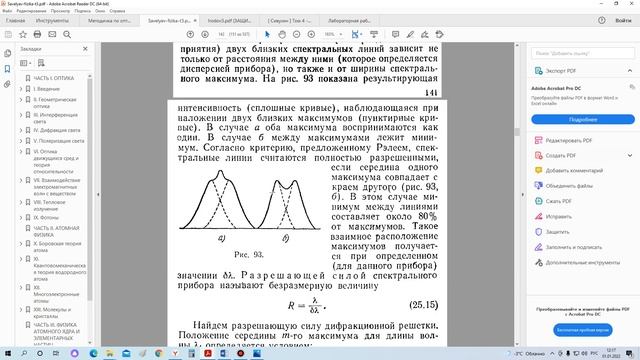Switch to the 'Методичка по опт...' document tab
The width and height of the screenshot is (640, 360).
click(109, 20)
